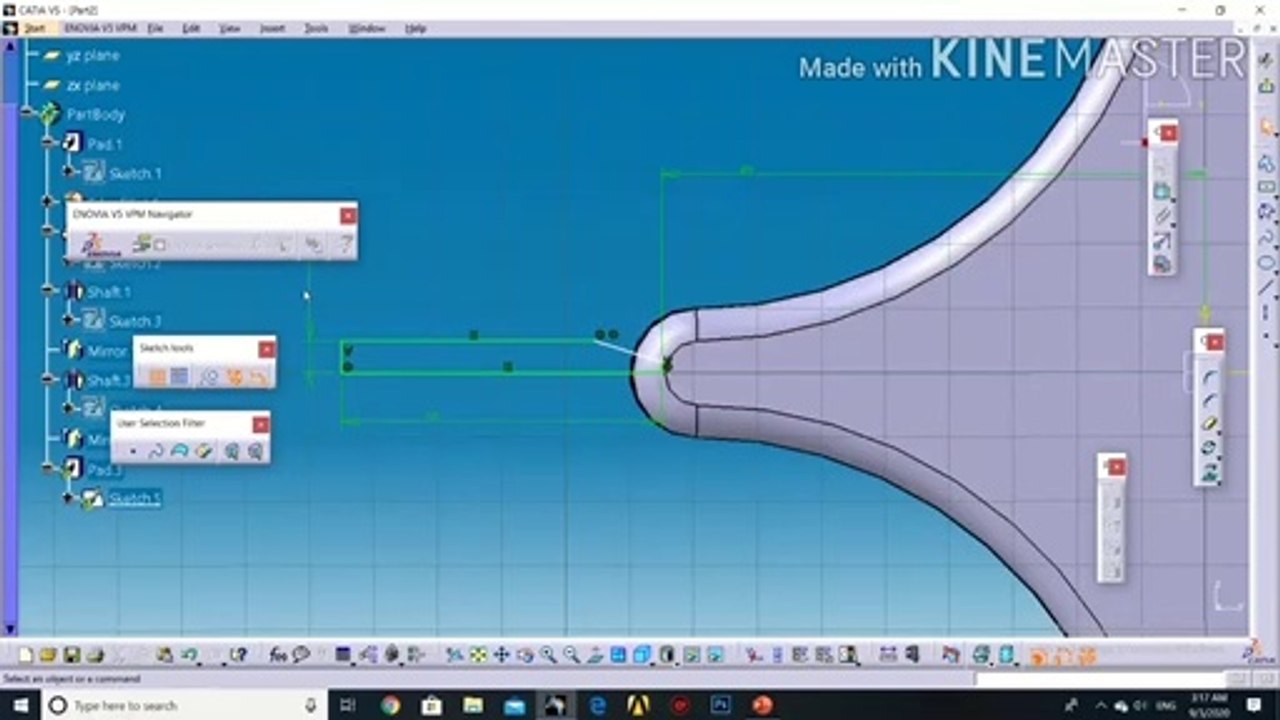Toggle Grid display in Sketch tools
Image resolution: width=1280 pixels, height=720 pixels.
157,376
